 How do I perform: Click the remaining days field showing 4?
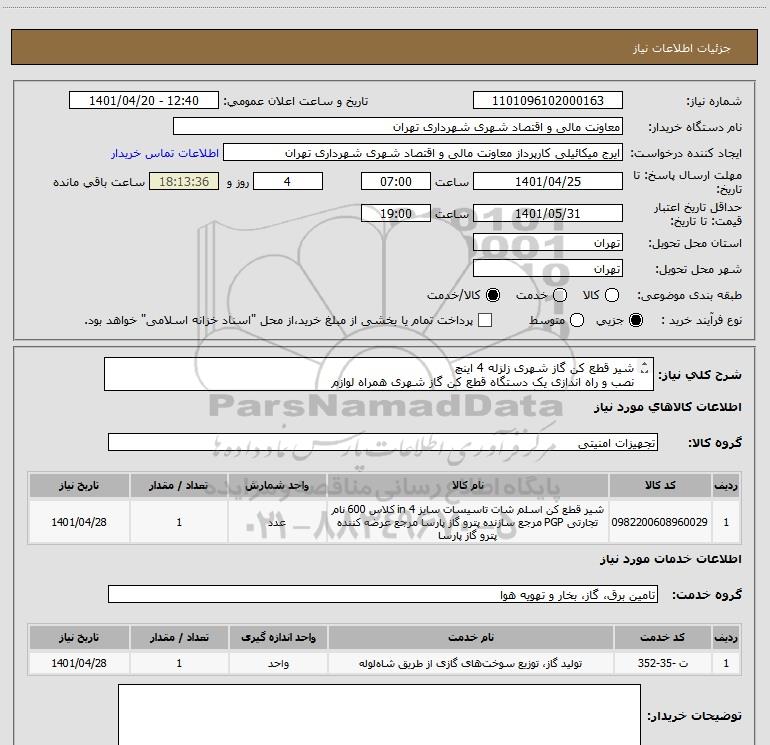[x=288, y=181]
